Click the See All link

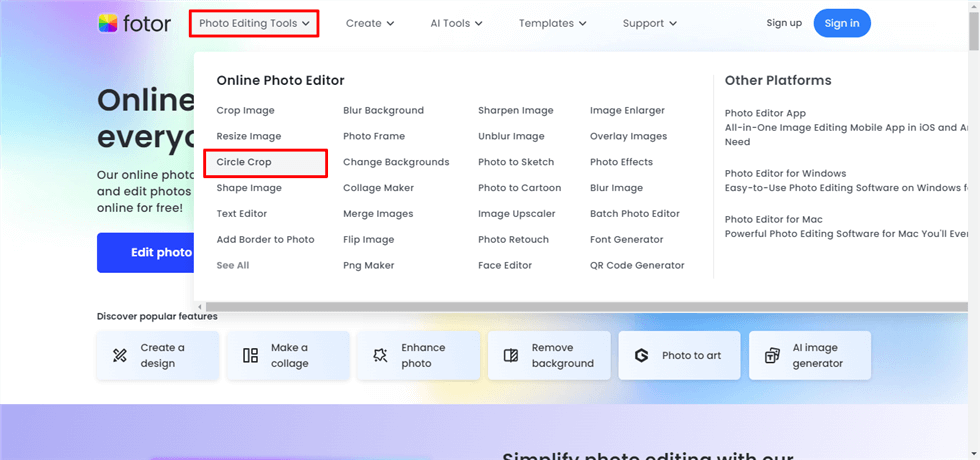[x=232, y=266]
